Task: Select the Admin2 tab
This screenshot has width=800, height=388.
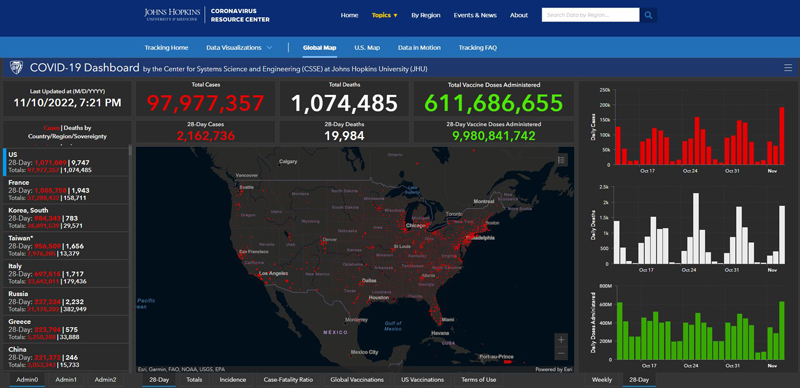Action: 106,380
